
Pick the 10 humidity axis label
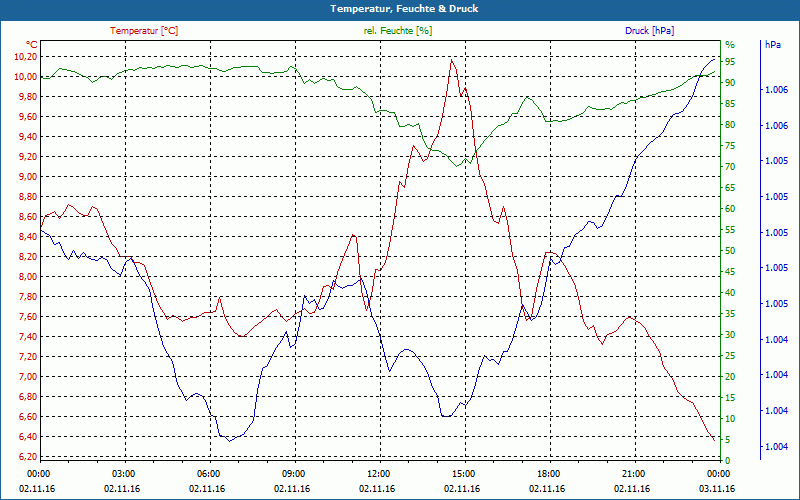(730, 419)
